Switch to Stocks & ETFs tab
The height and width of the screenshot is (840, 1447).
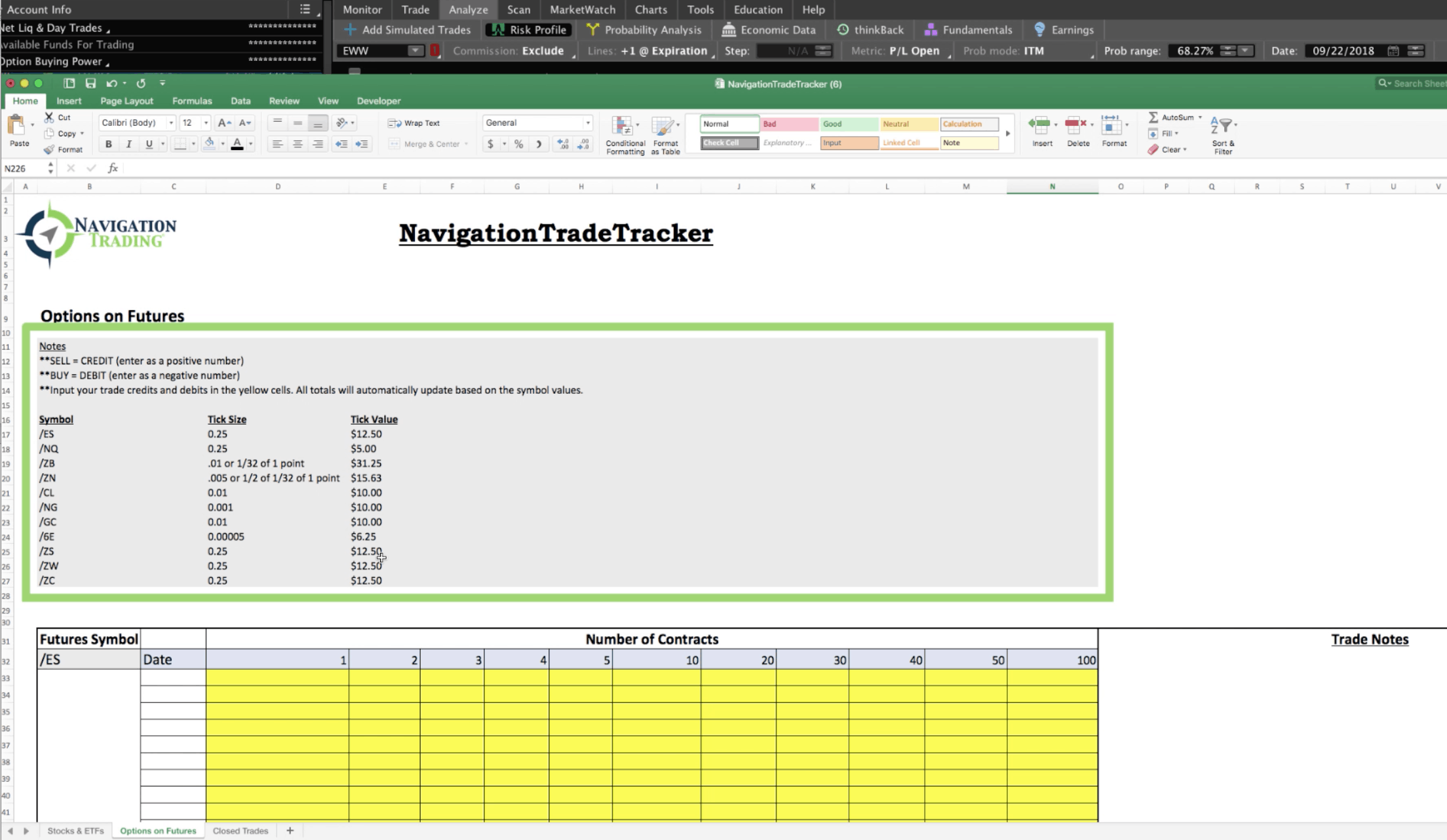(x=75, y=831)
